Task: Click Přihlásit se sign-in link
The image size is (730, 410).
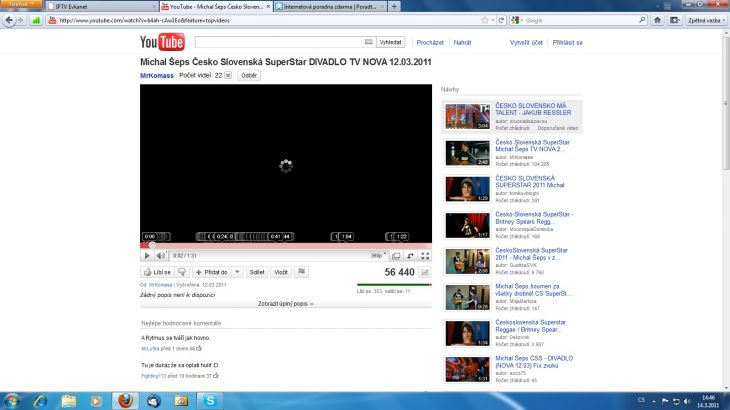Action: pyautogui.click(x=568, y=43)
